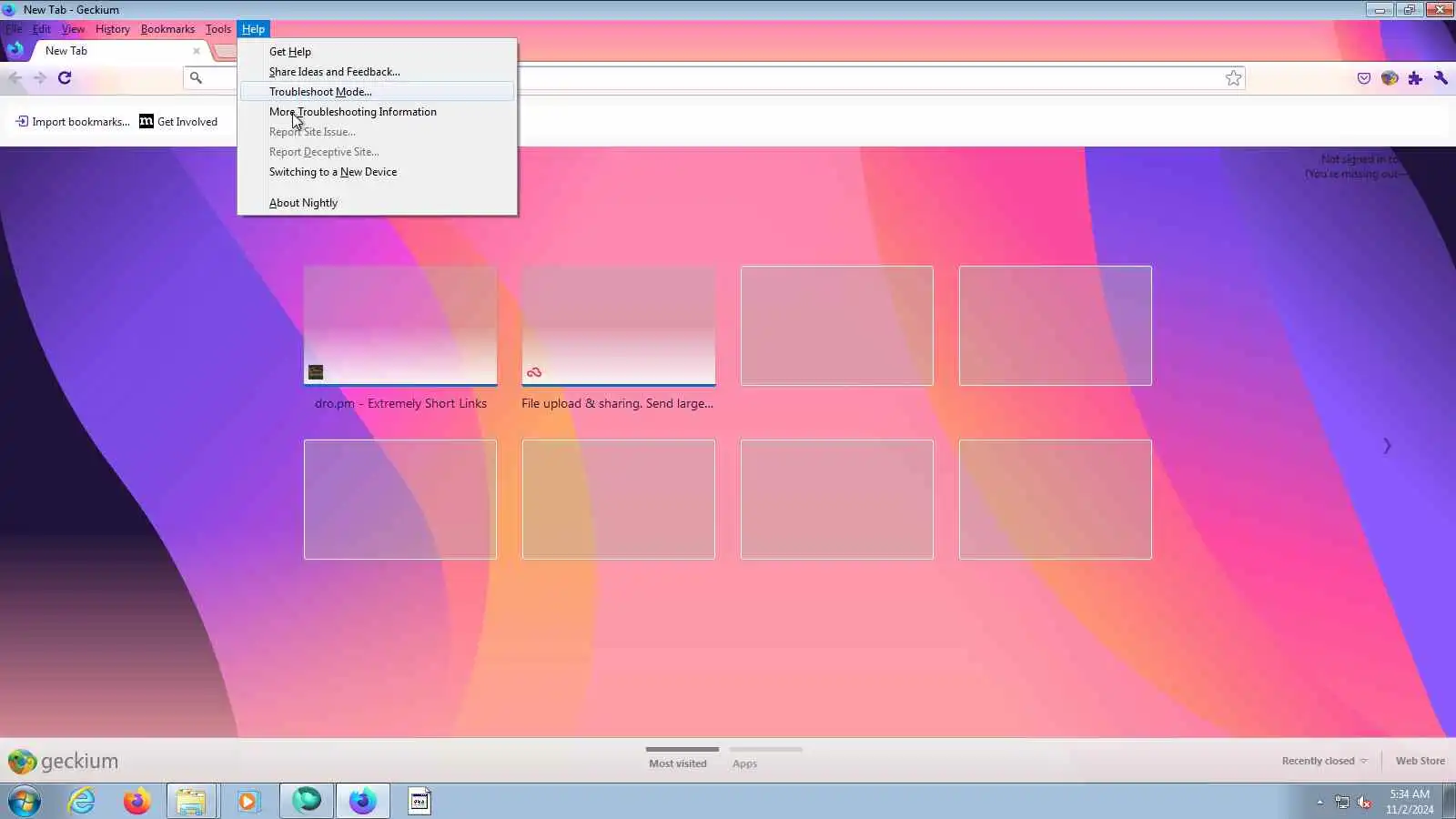Screen dimensions: 1456x819
Task: Open the Geckium globe toolbar icon
Action: [x=1389, y=78]
